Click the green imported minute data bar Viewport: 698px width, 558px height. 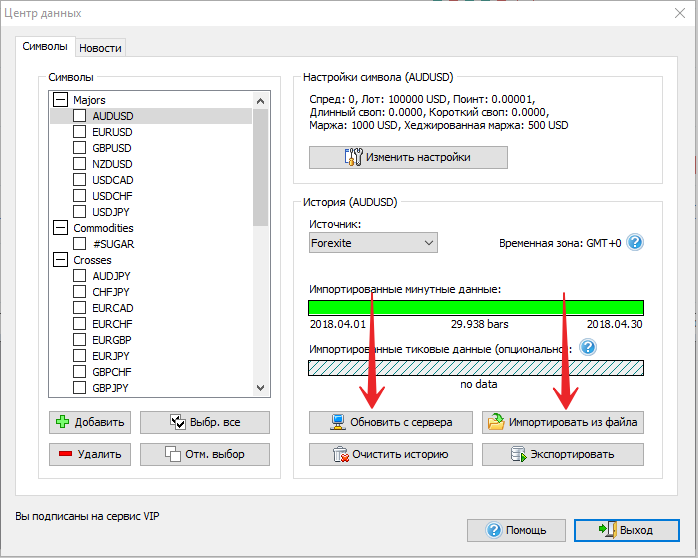click(476, 307)
